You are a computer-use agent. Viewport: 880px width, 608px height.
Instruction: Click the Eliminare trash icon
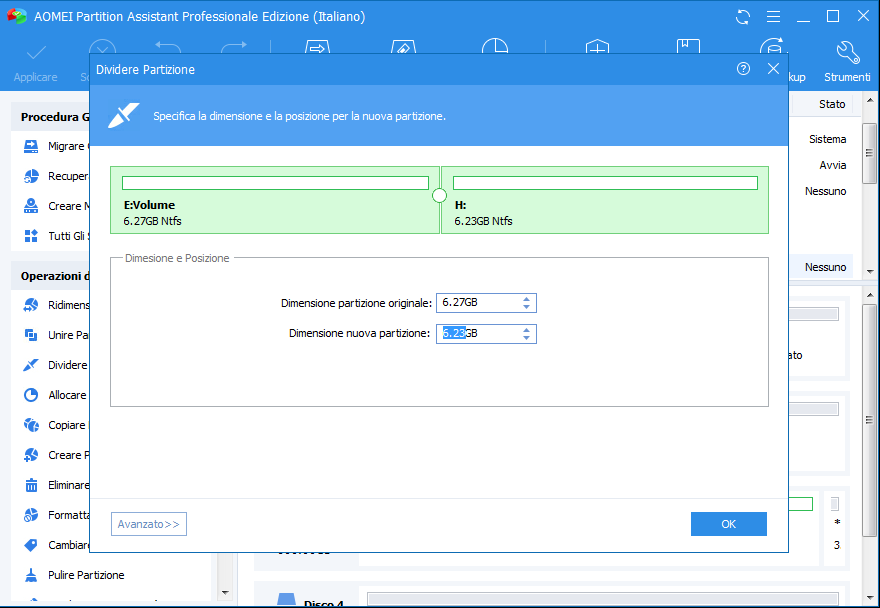point(31,485)
